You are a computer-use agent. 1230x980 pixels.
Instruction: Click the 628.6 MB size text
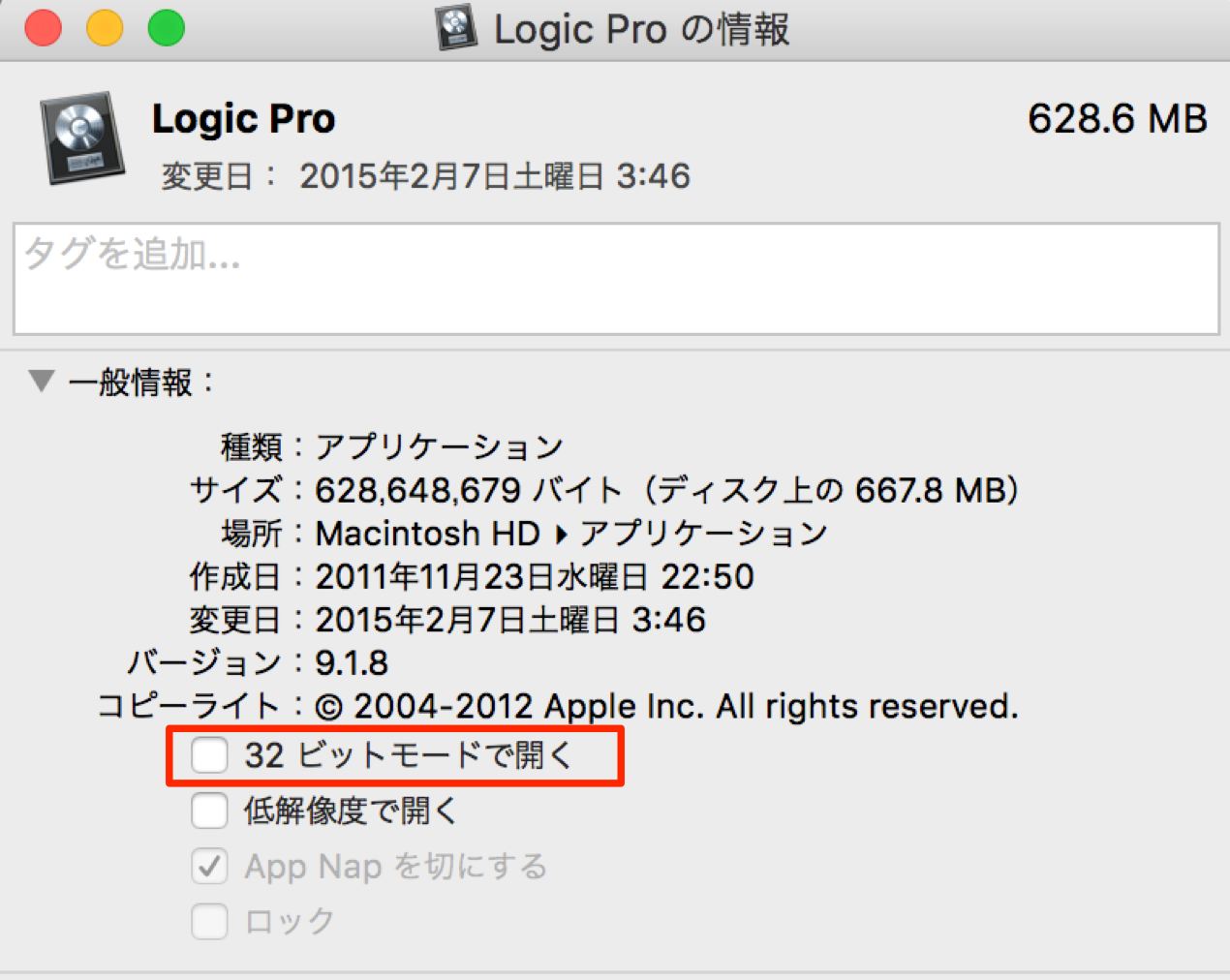pos(1118,119)
